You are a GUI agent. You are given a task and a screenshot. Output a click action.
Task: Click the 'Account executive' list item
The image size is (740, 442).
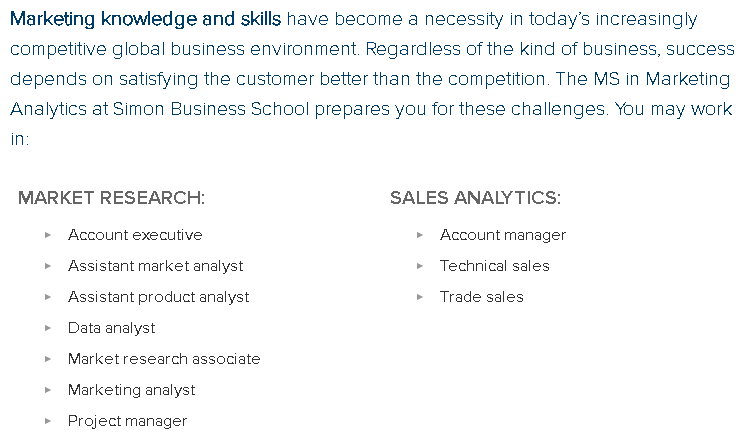135,235
